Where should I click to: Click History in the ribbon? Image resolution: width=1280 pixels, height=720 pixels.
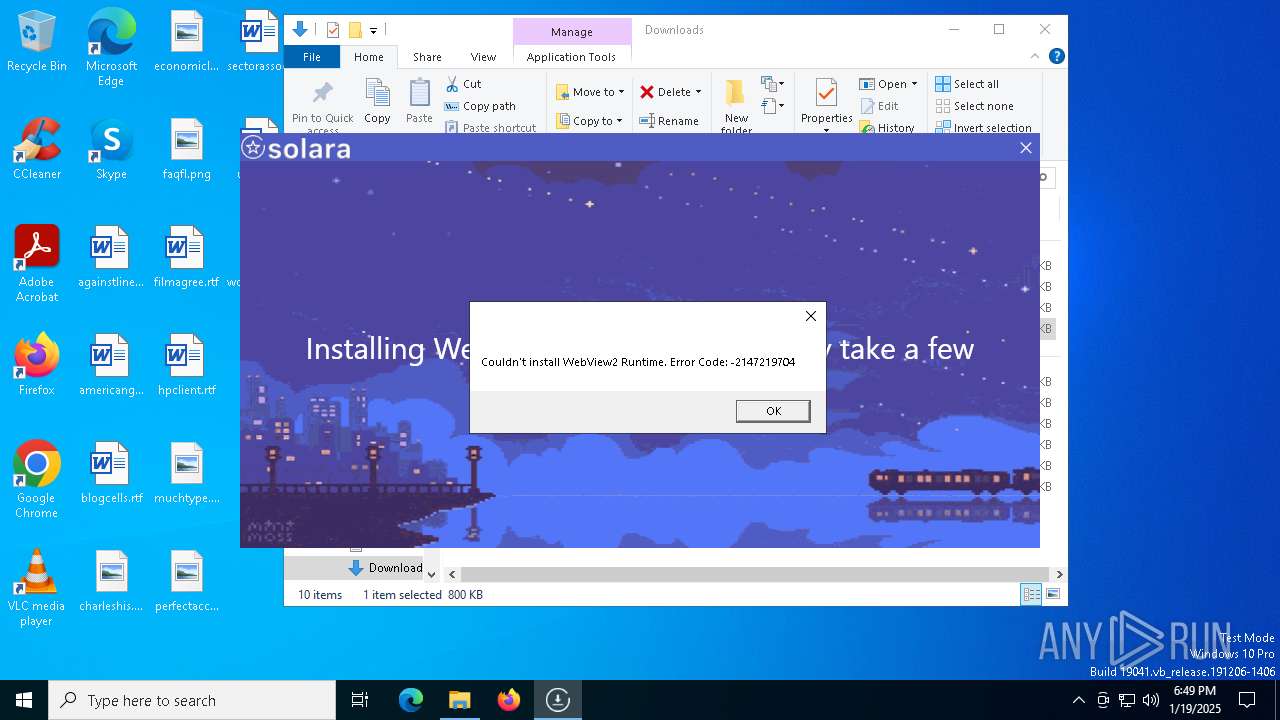[x=887, y=128]
